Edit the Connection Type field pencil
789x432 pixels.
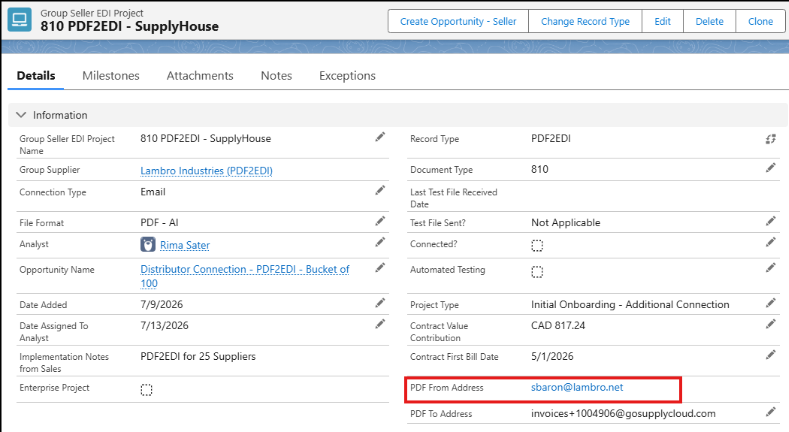tap(380, 190)
